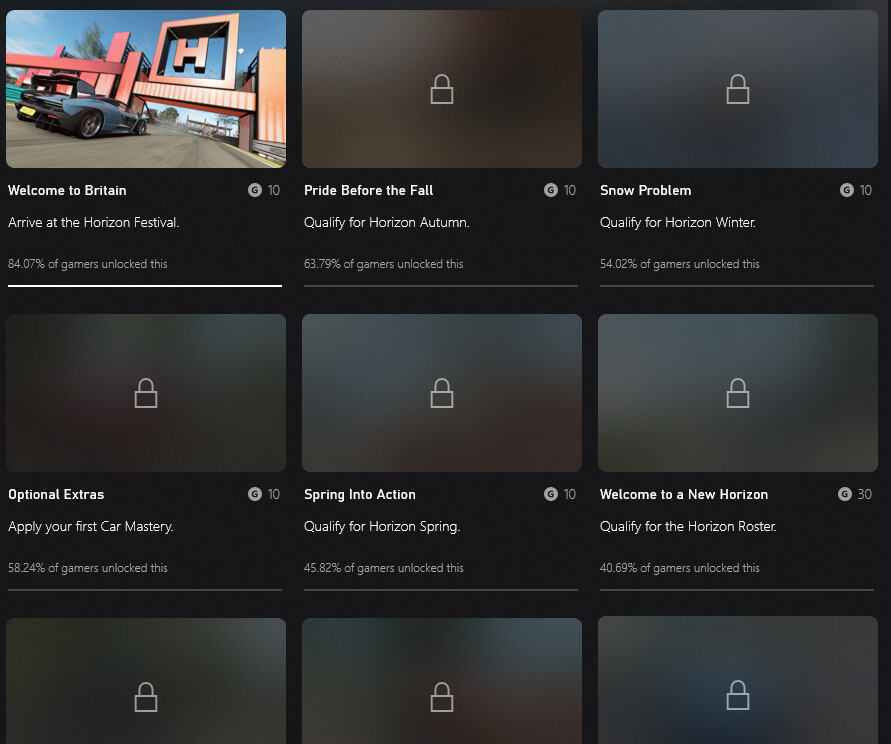This screenshot has width=891, height=744.
Task: Click the lock icon on Snow Problem card
Action: 738,89
